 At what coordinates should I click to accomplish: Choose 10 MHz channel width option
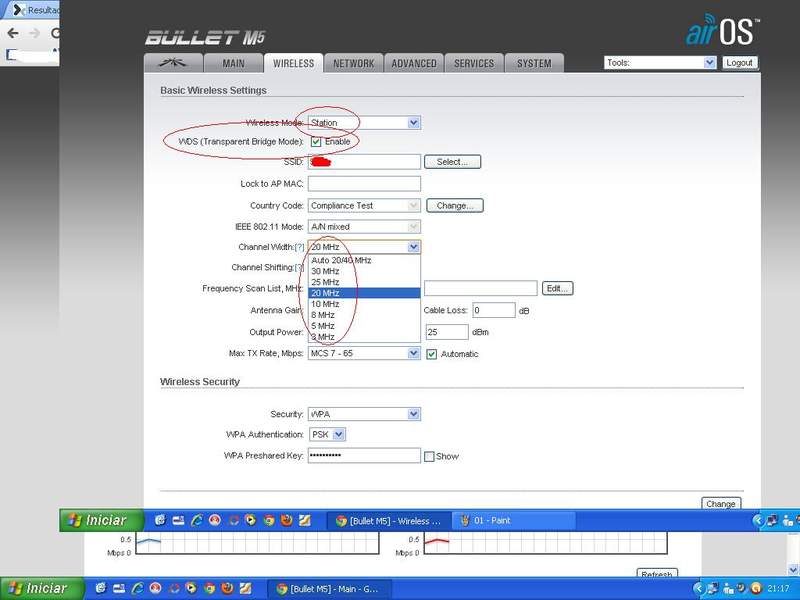tap(364, 304)
